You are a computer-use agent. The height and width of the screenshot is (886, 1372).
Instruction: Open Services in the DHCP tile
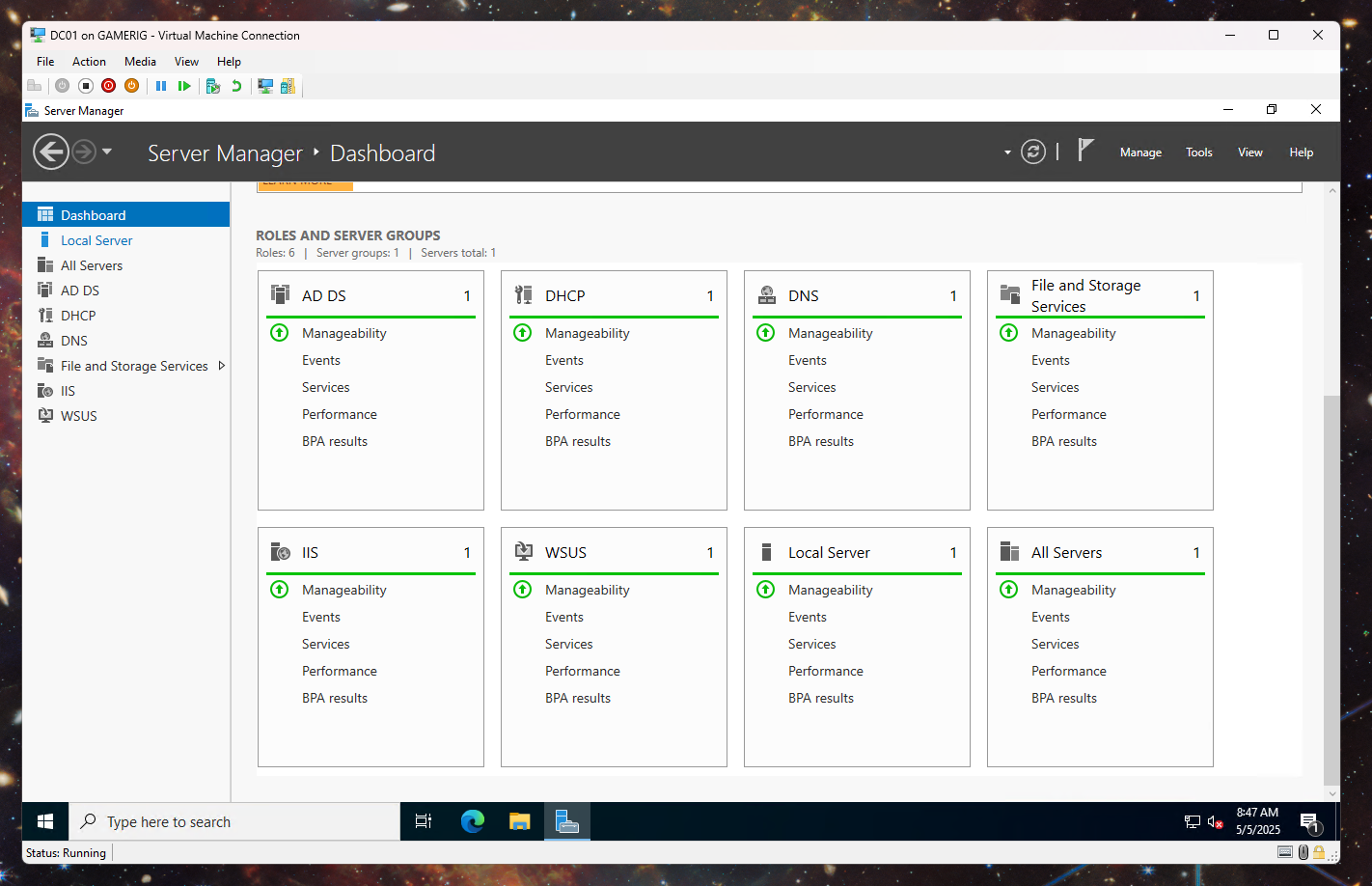point(569,387)
